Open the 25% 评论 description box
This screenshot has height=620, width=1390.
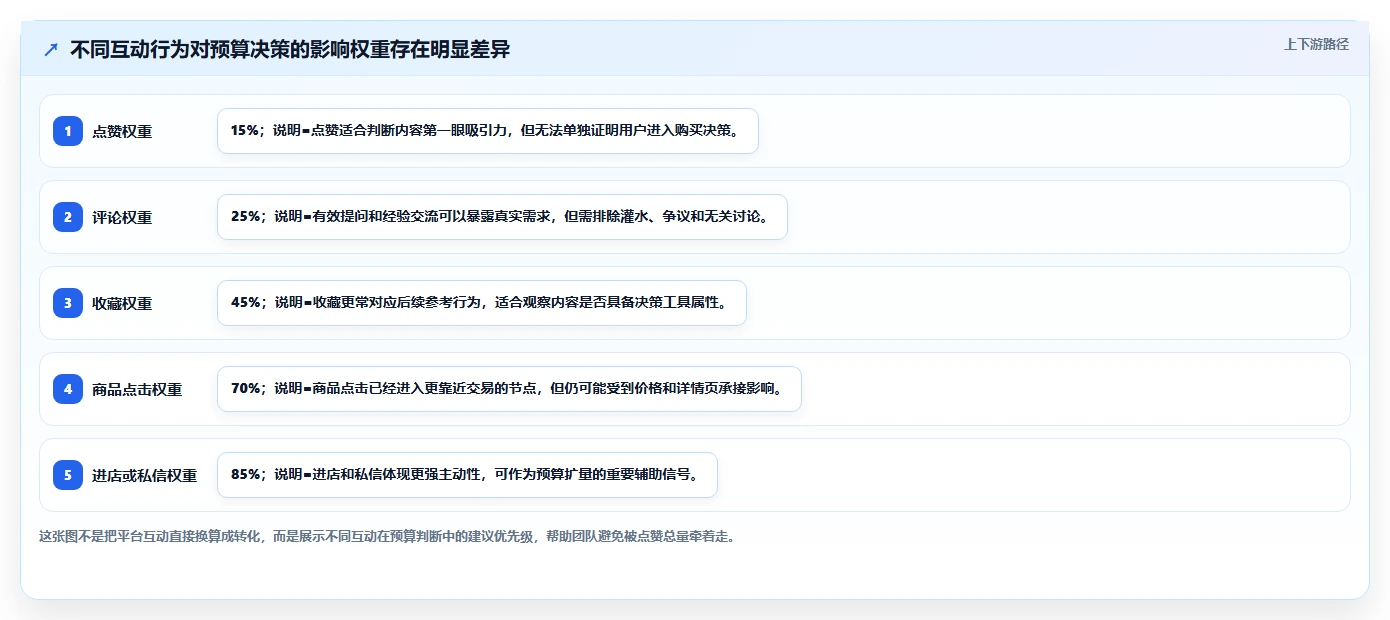pyautogui.click(x=502, y=217)
